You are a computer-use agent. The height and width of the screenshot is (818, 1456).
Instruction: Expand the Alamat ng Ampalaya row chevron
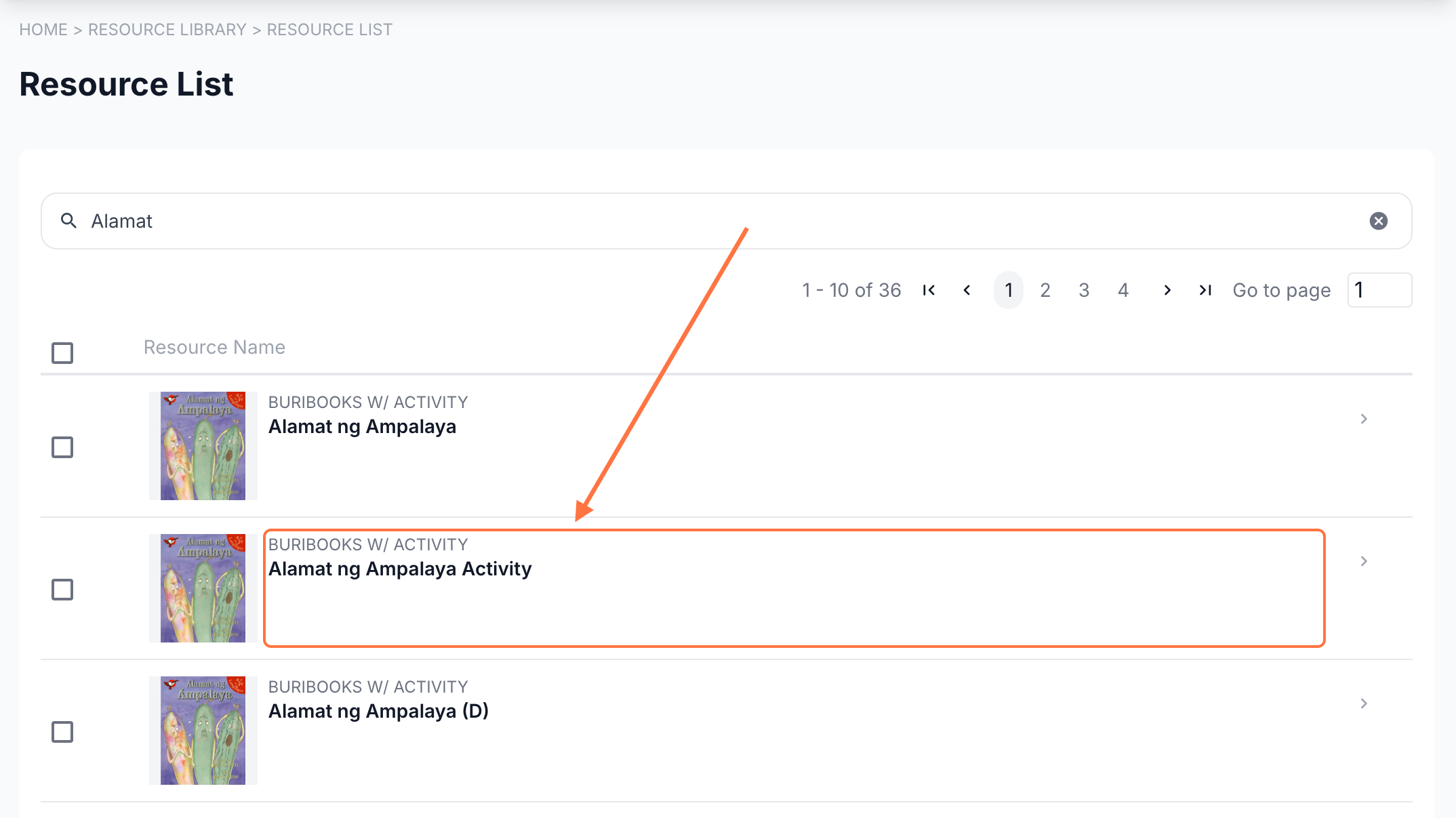click(1364, 419)
